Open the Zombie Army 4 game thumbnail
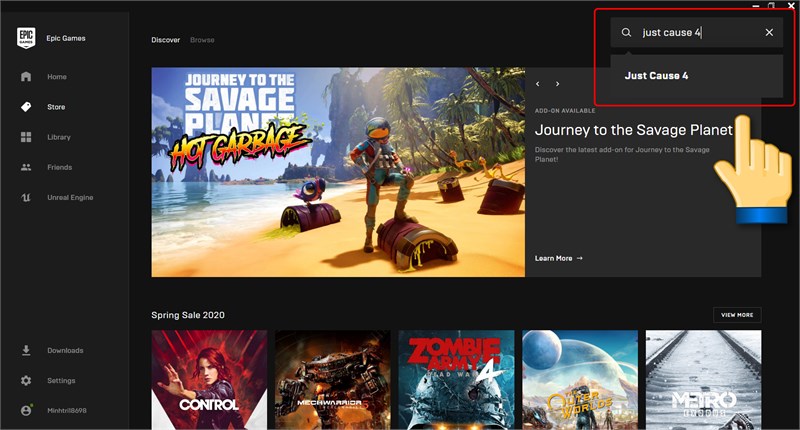The height and width of the screenshot is (430, 800). (456, 380)
